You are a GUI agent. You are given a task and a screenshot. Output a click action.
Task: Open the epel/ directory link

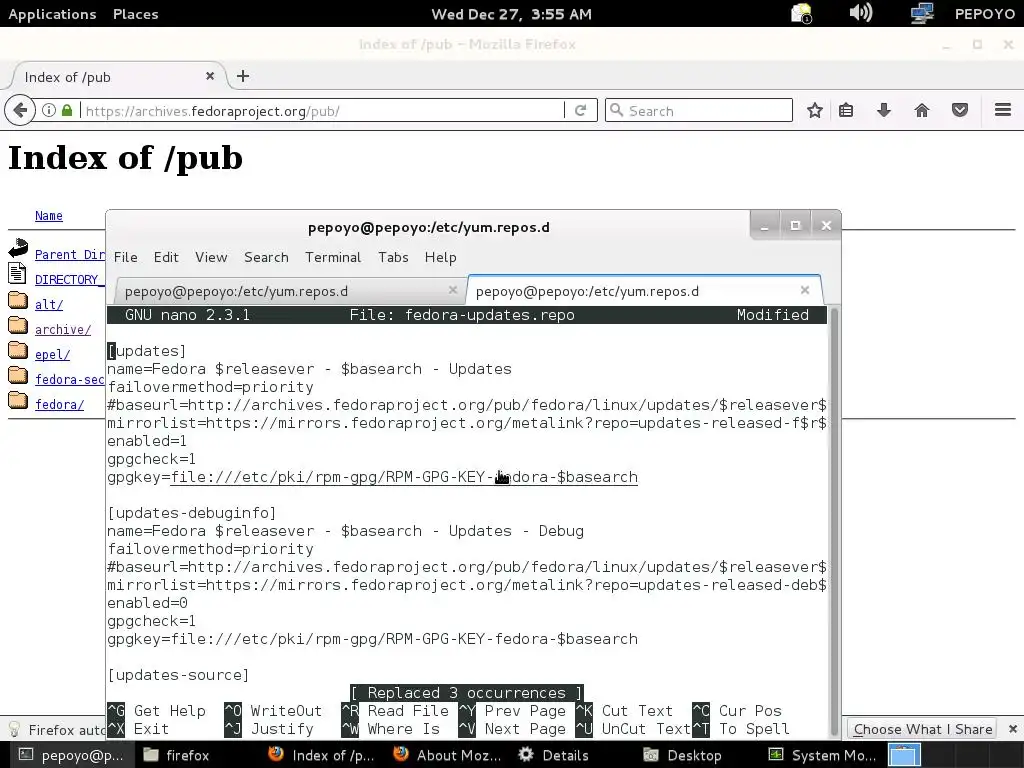tap(52, 354)
